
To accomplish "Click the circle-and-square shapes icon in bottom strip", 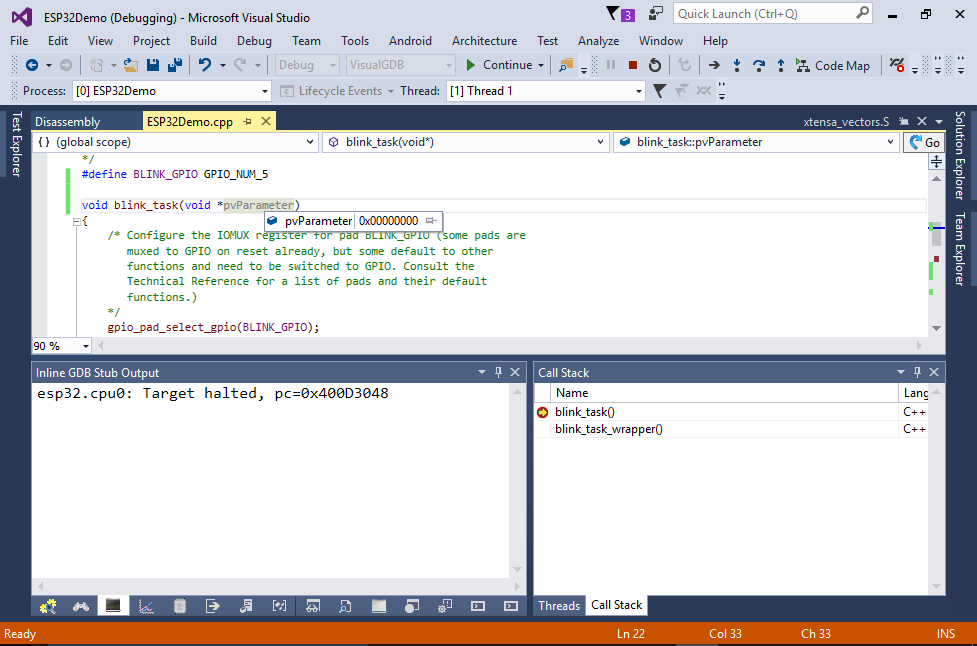I will [x=411, y=606].
